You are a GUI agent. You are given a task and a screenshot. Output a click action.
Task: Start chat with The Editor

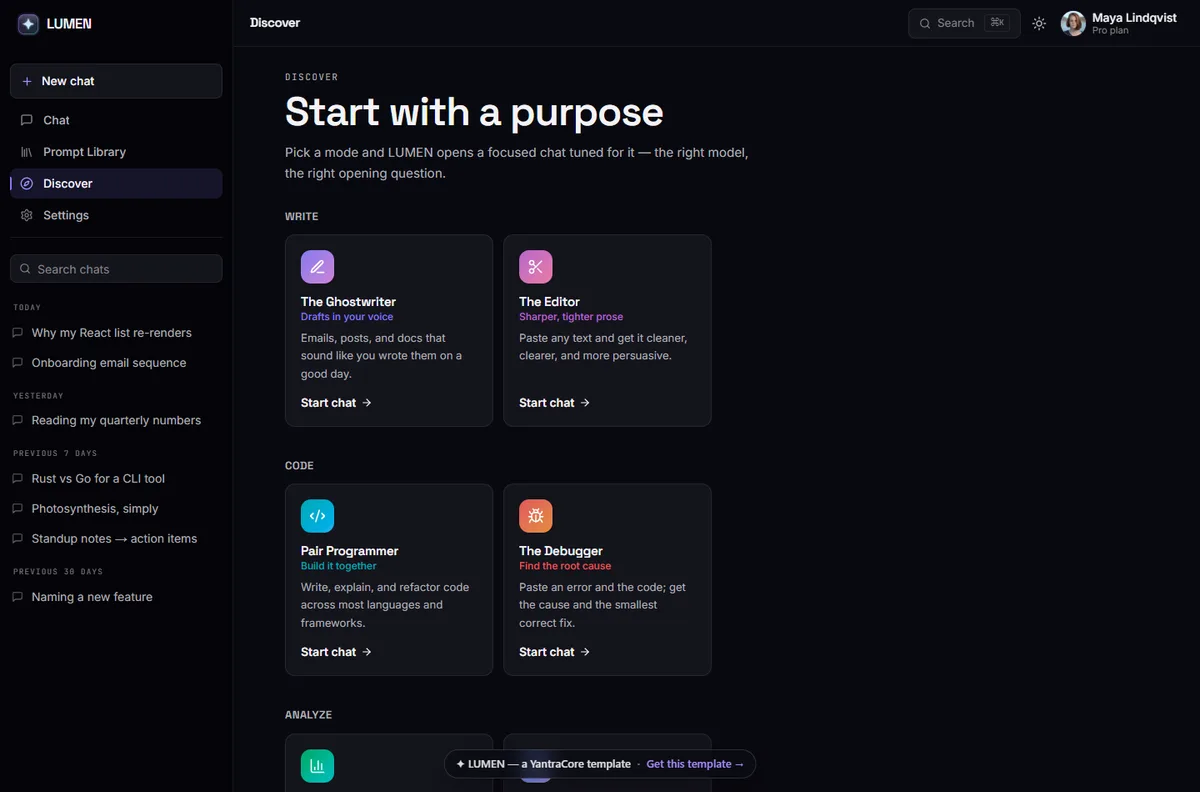coord(554,403)
